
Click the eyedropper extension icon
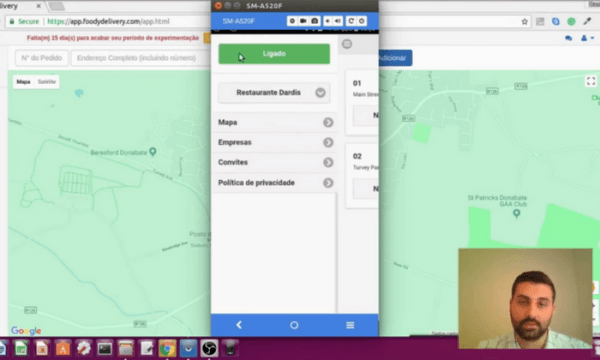point(587,21)
